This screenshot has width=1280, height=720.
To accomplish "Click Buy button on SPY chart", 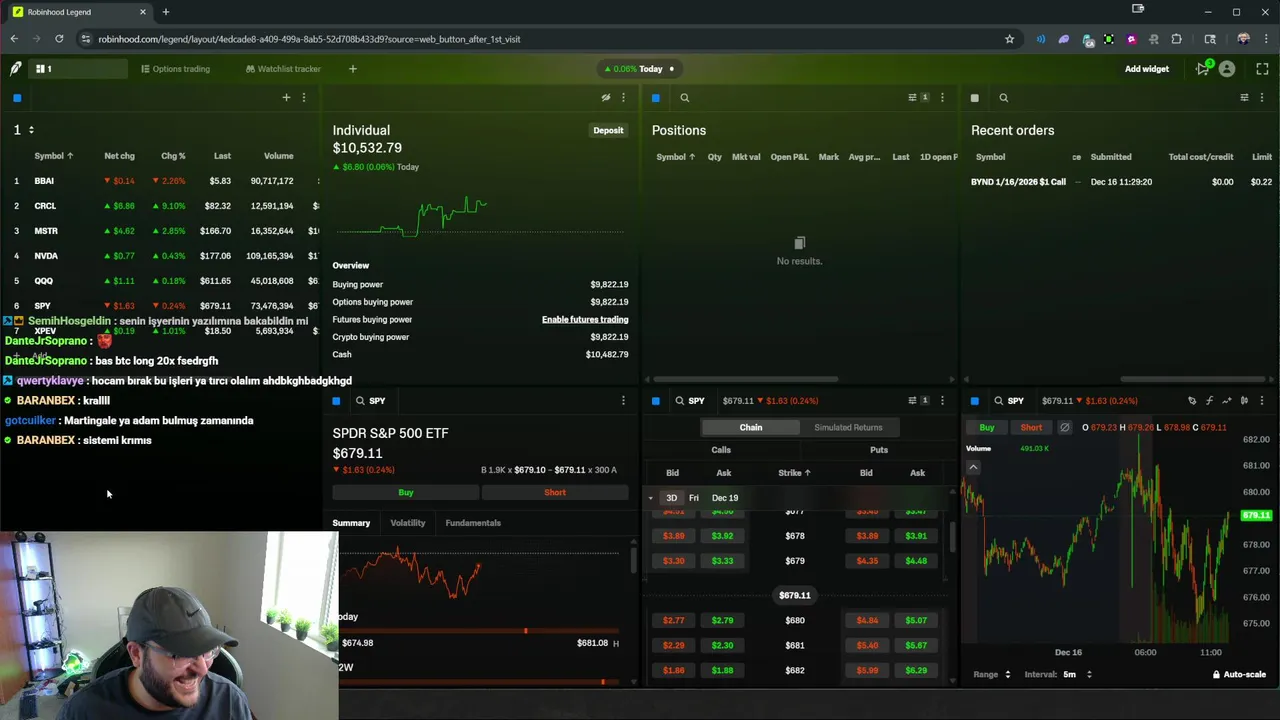I will [x=987, y=428].
